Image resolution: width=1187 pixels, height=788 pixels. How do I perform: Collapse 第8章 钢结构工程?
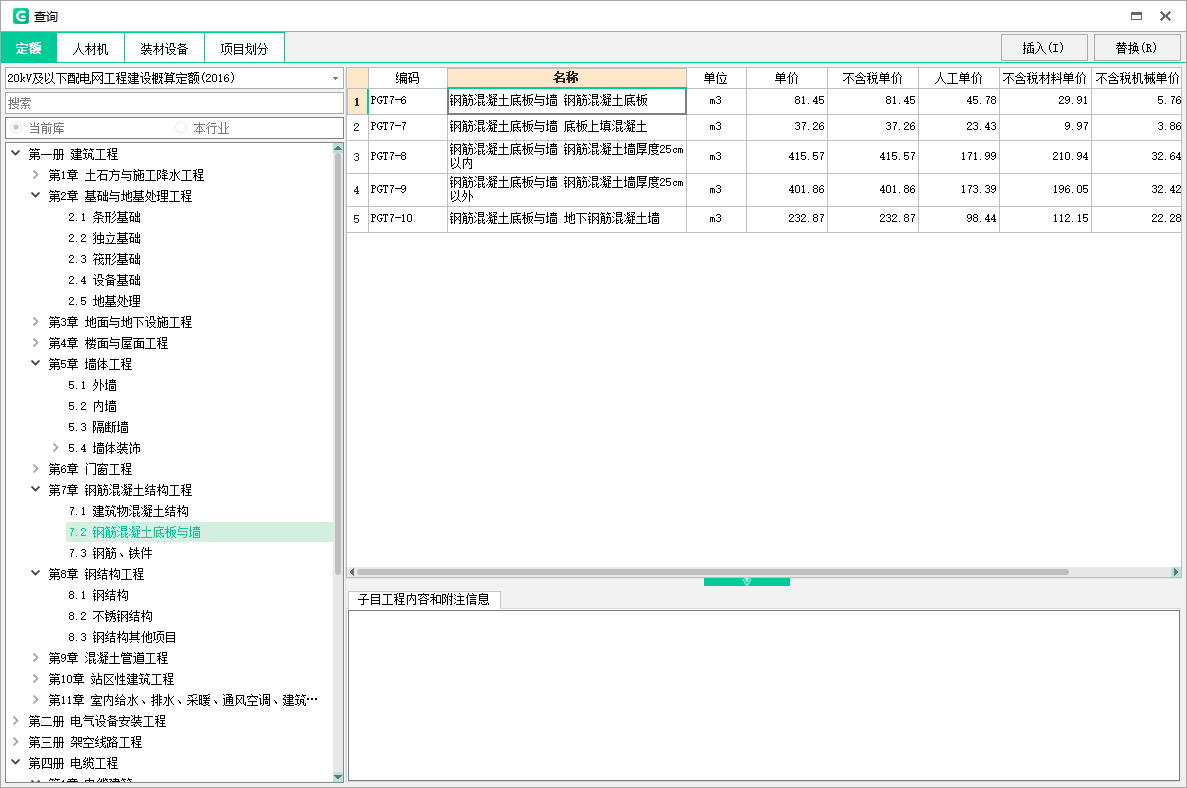[x=36, y=574]
